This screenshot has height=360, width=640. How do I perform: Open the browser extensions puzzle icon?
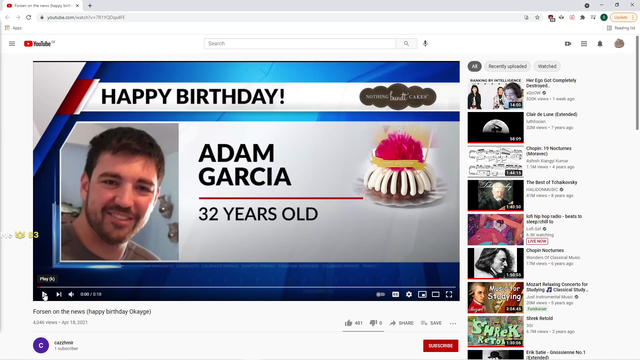click(582, 18)
